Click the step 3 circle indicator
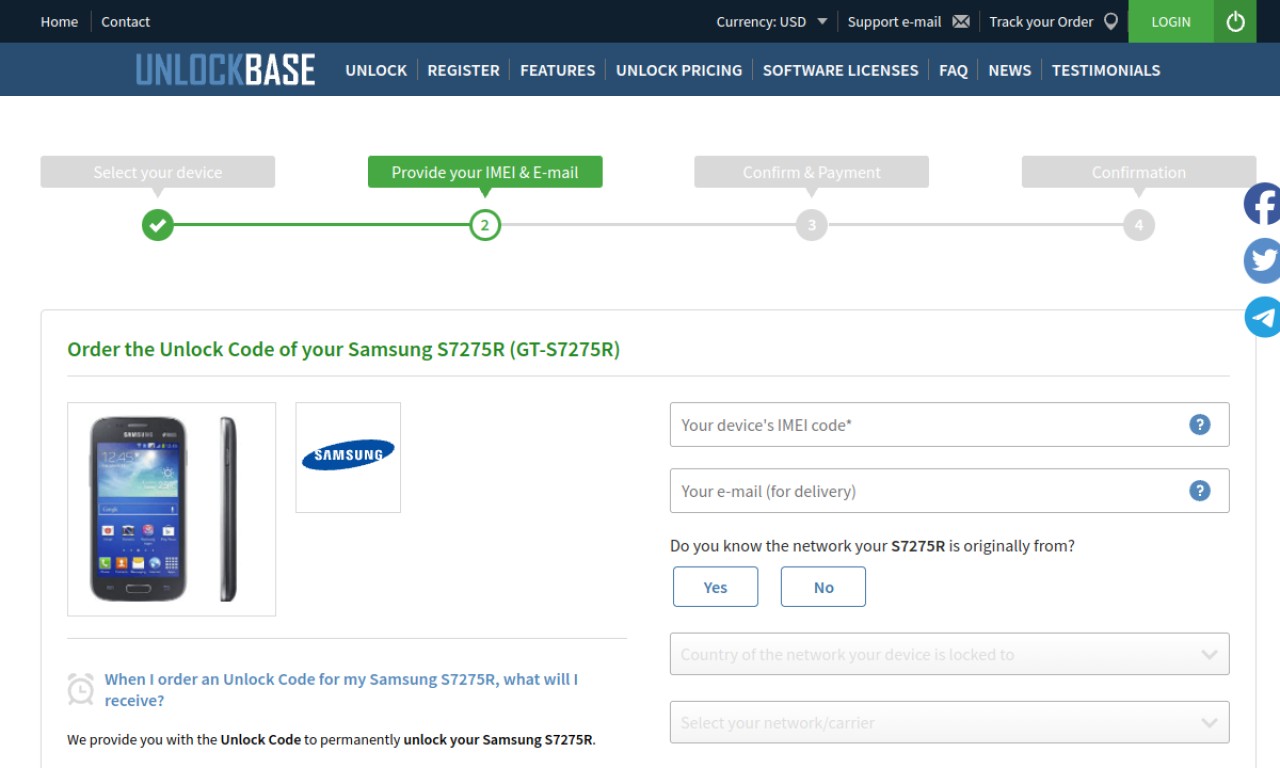This screenshot has width=1280, height=768. pyautogui.click(x=812, y=225)
